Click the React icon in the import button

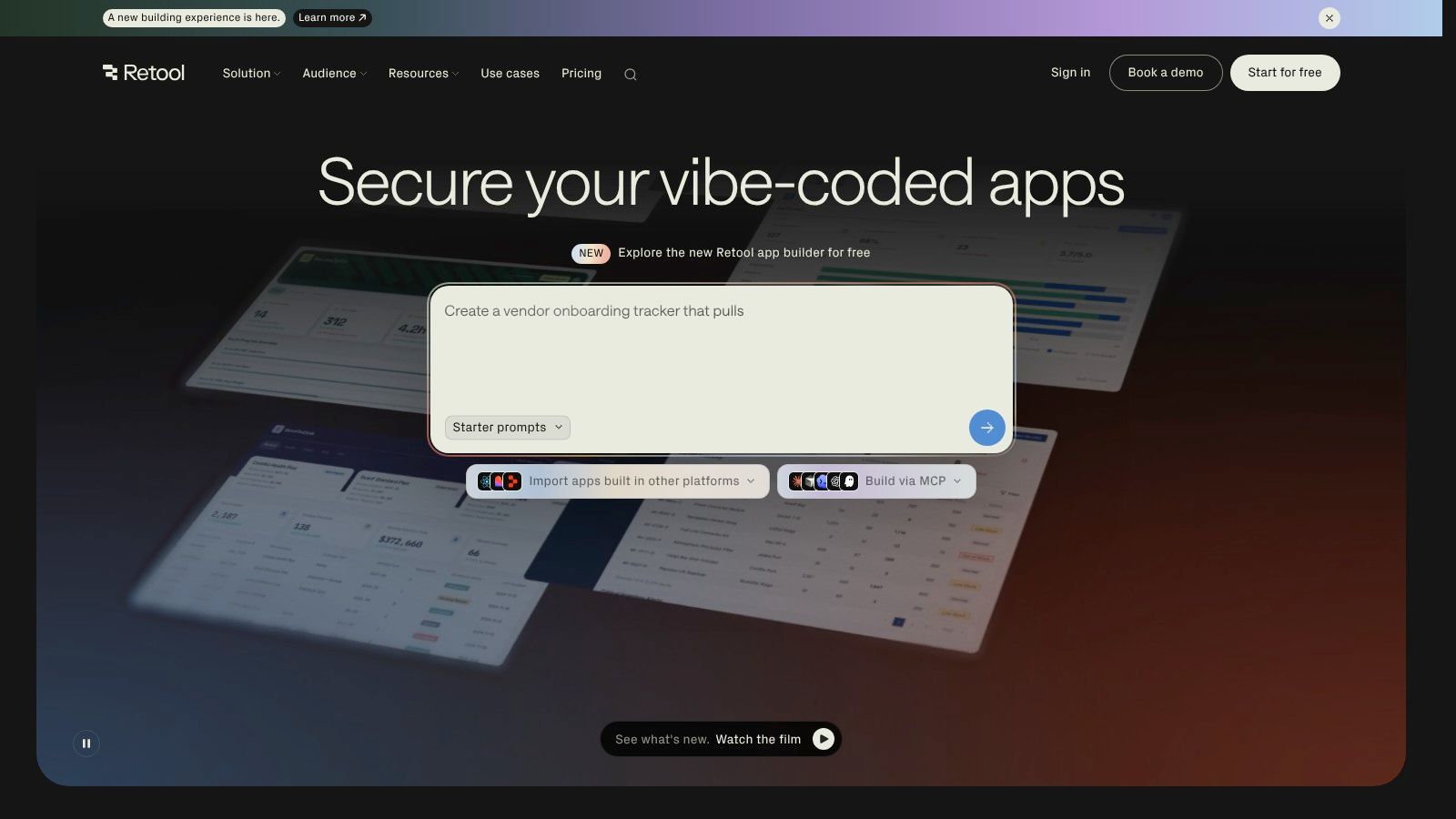point(485,481)
